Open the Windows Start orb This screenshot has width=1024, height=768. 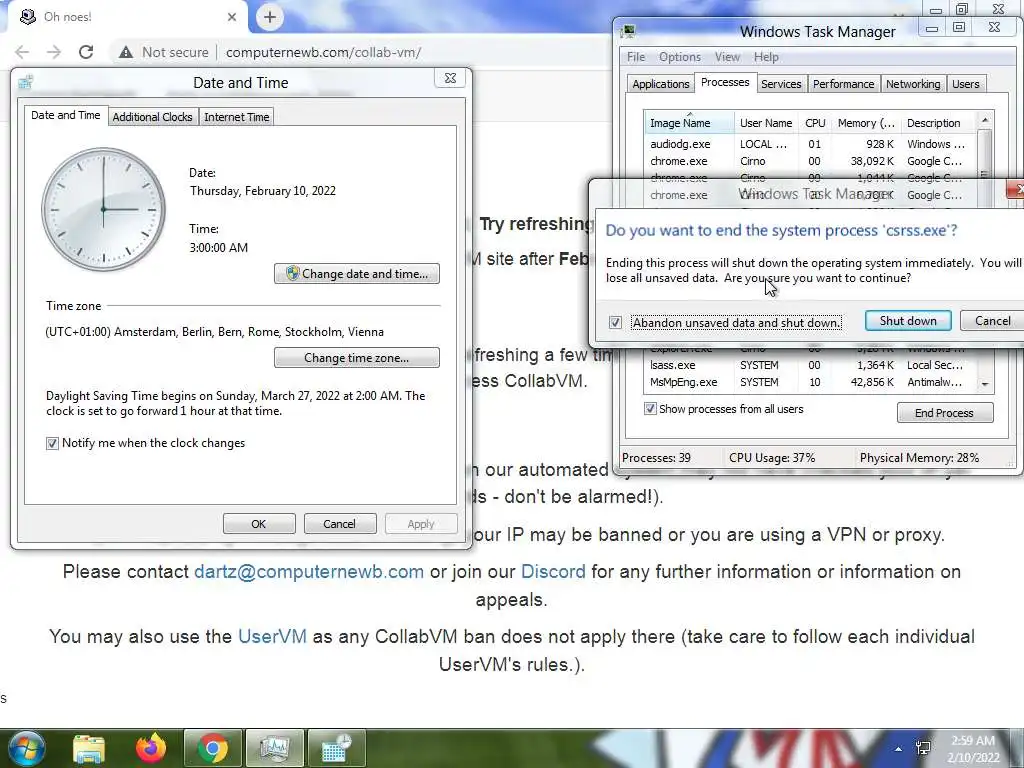pyautogui.click(x=27, y=748)
